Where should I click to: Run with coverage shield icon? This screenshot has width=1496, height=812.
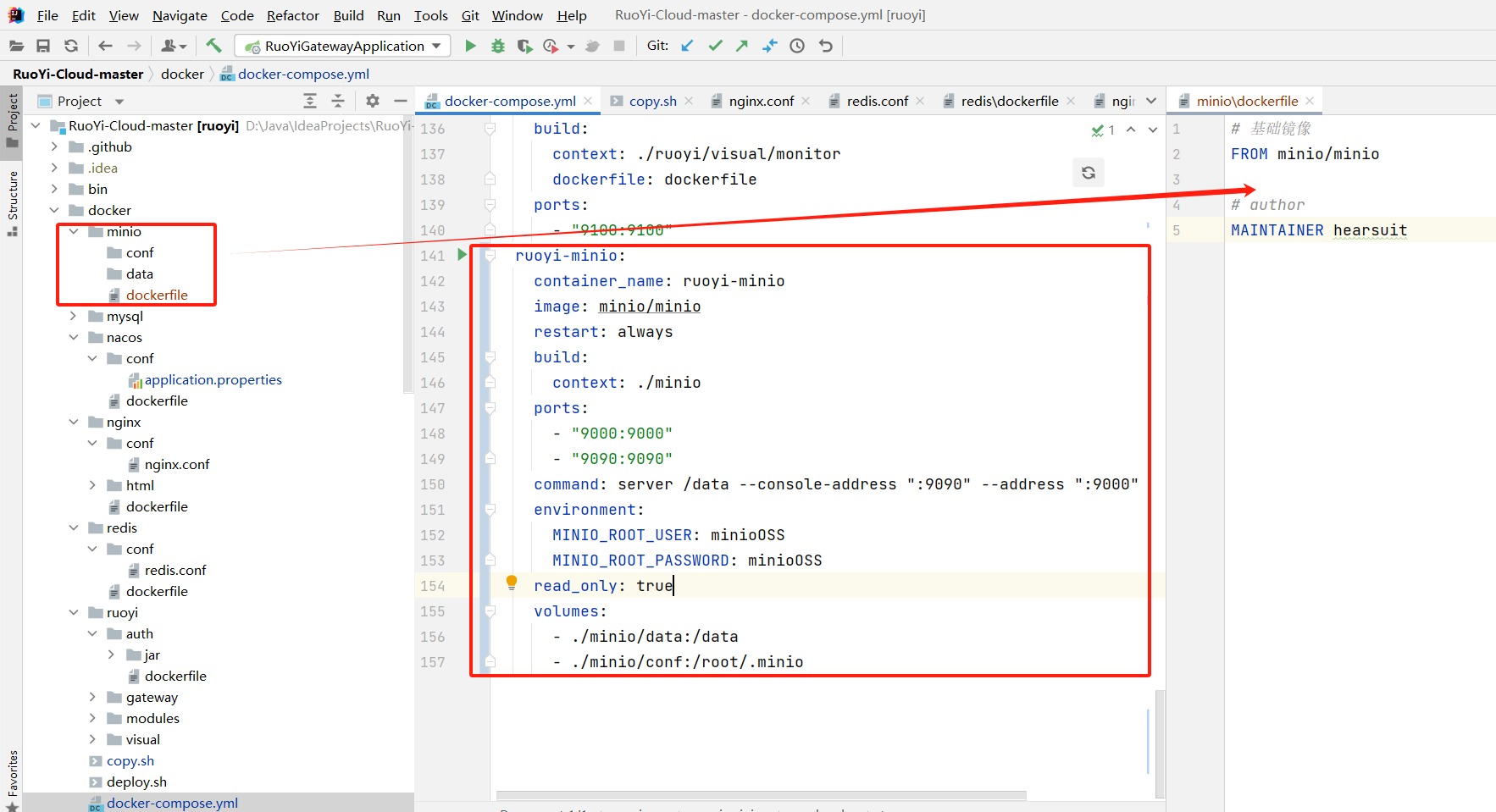524,46
